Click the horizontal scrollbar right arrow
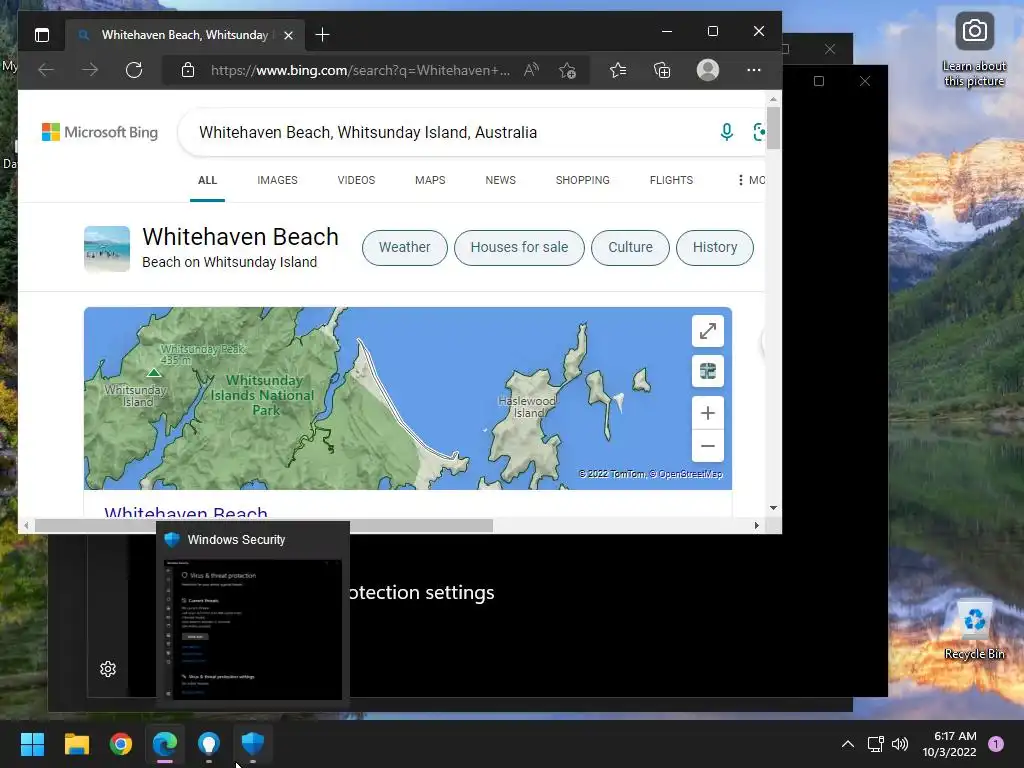Image resolution: width=1024 pixels, height=768 pixels. tap(756, 525)
